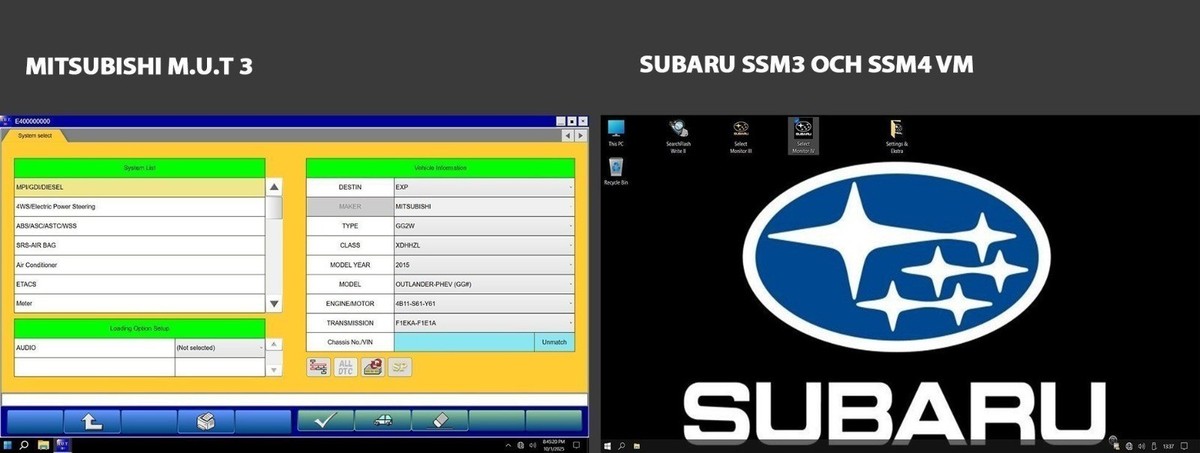The image size is (1200, 453).
Task: Click the Mitsubishi taskbar clock
Action: tap(555, 445)
